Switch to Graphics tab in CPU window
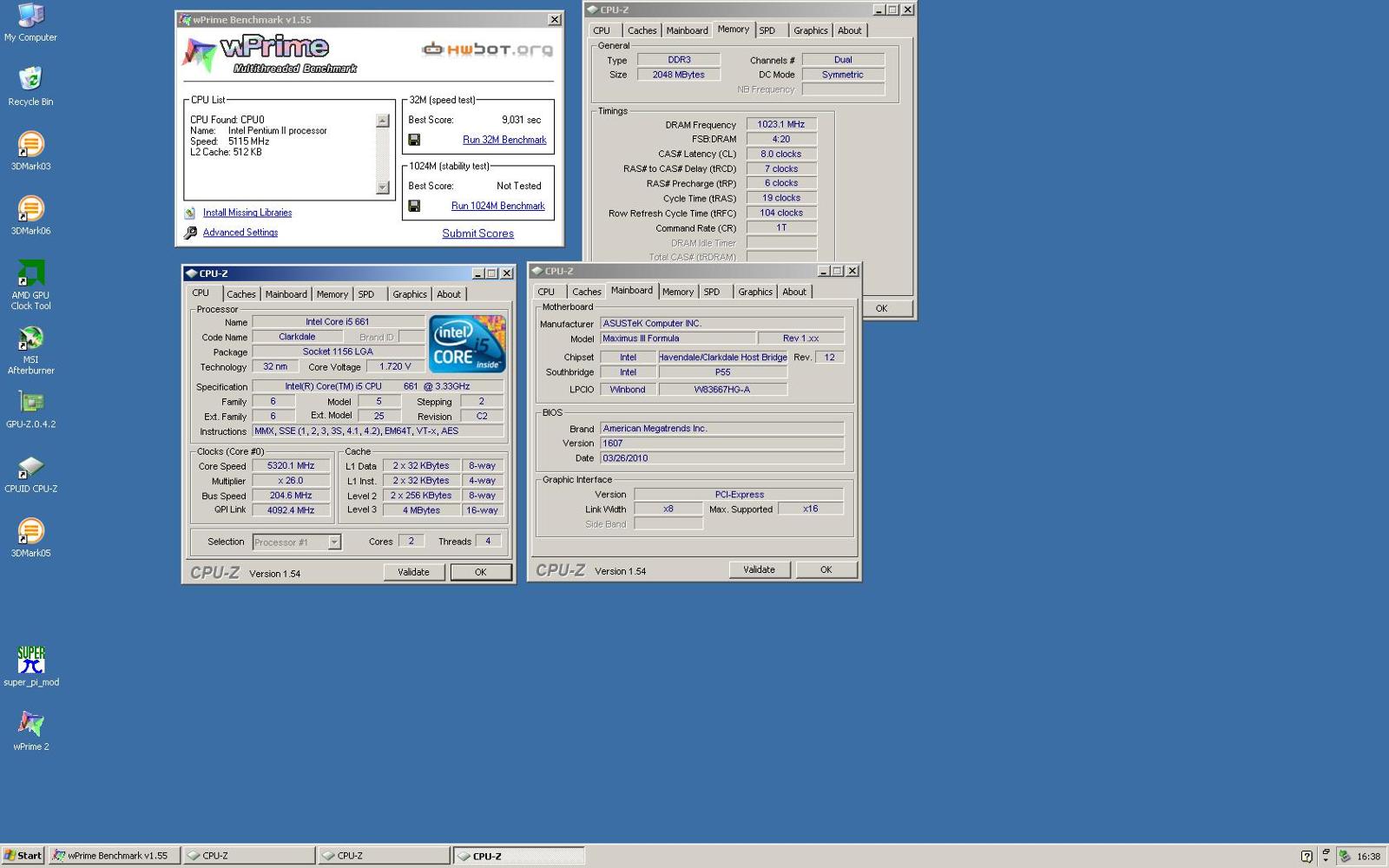The image size is (1389, 868). pos(410,294)
